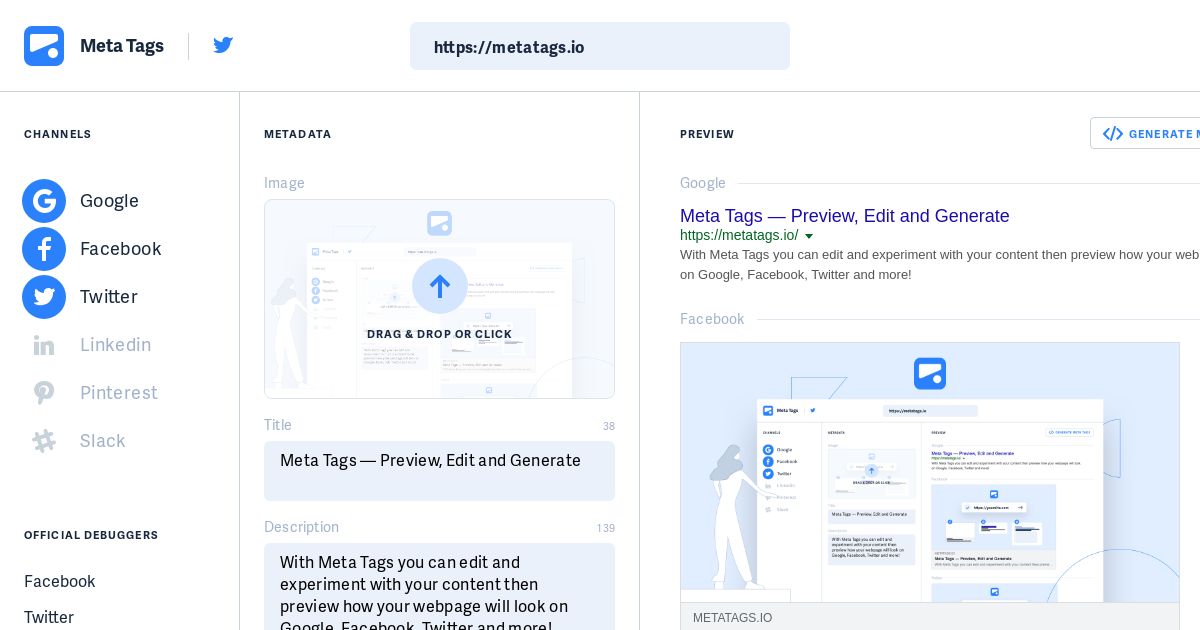Click the title character count 38
1200x630 pixels.
click(609, 426)
